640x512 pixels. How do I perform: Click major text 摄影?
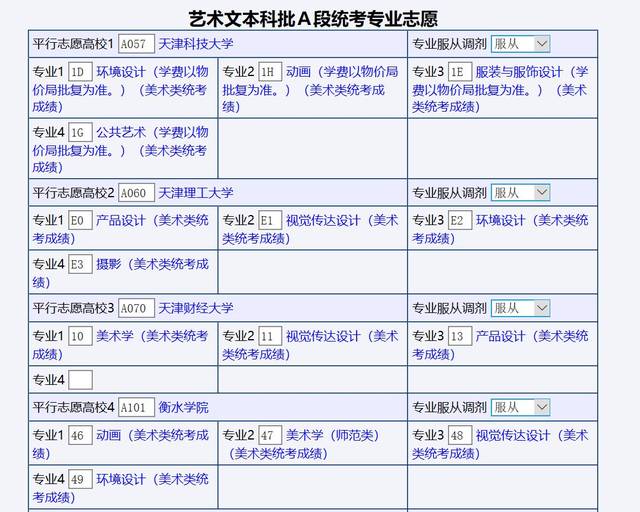(109, 265)
